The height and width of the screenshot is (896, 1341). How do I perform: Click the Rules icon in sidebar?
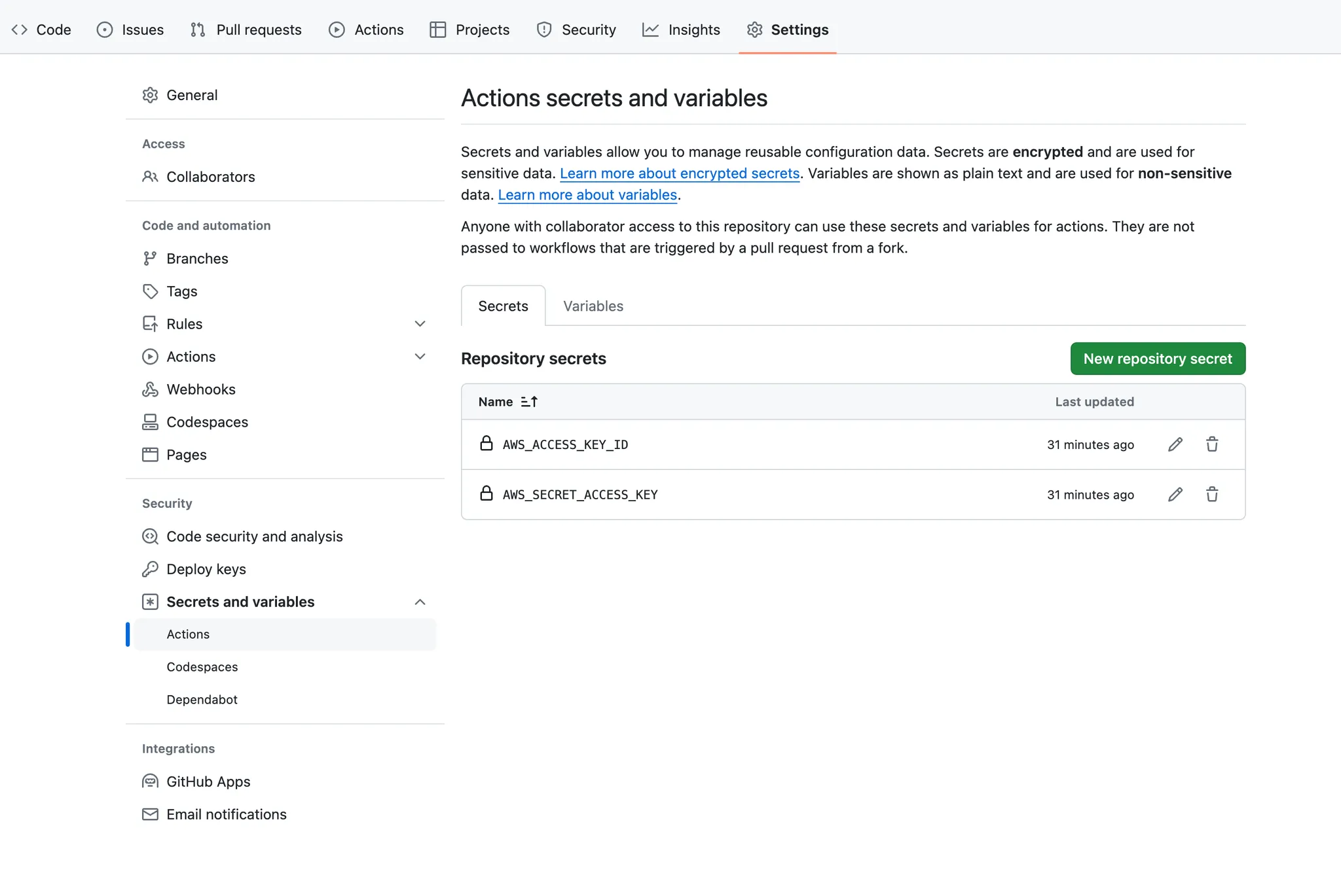pos(150,324)
